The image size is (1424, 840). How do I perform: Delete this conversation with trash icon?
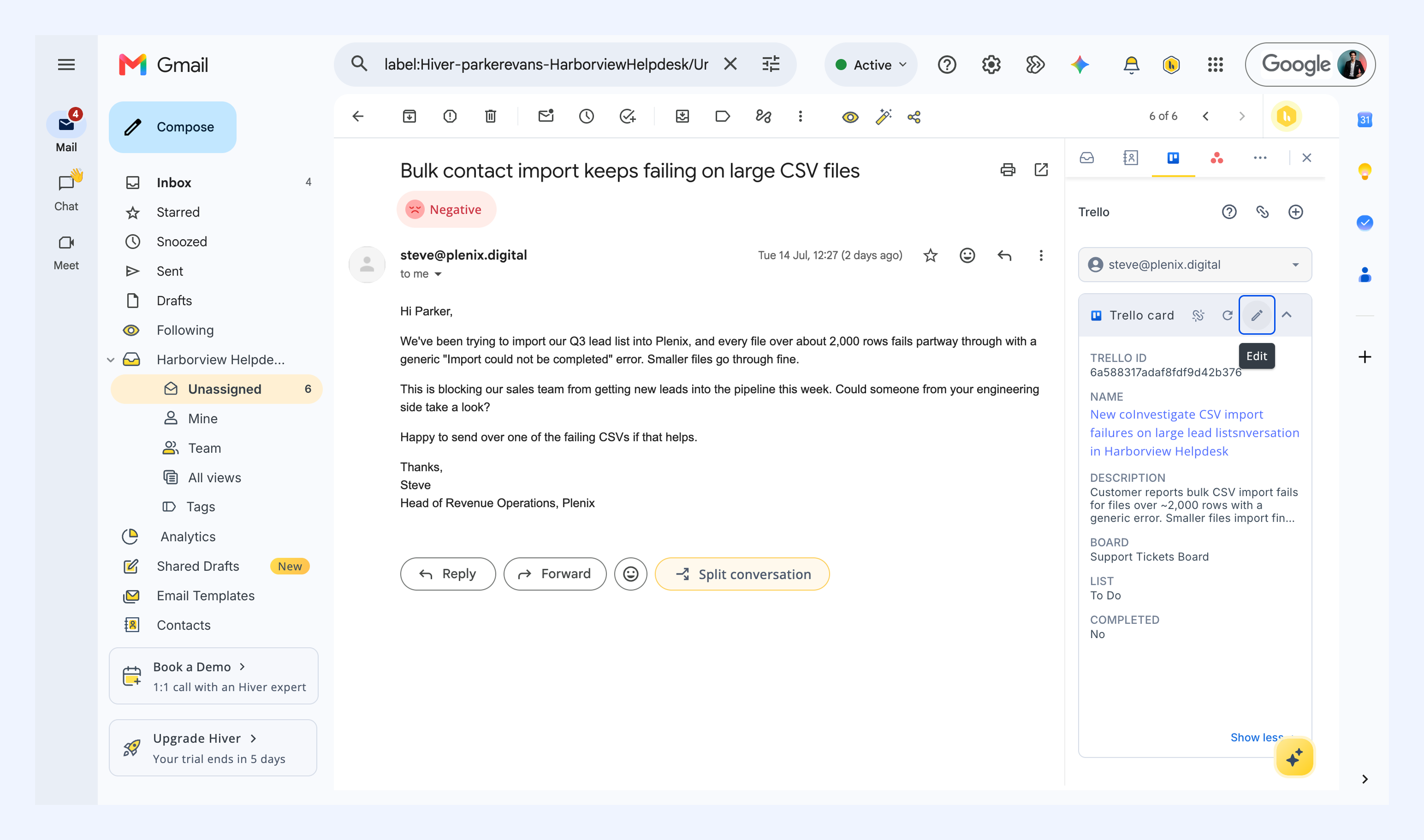coord(491,117)
